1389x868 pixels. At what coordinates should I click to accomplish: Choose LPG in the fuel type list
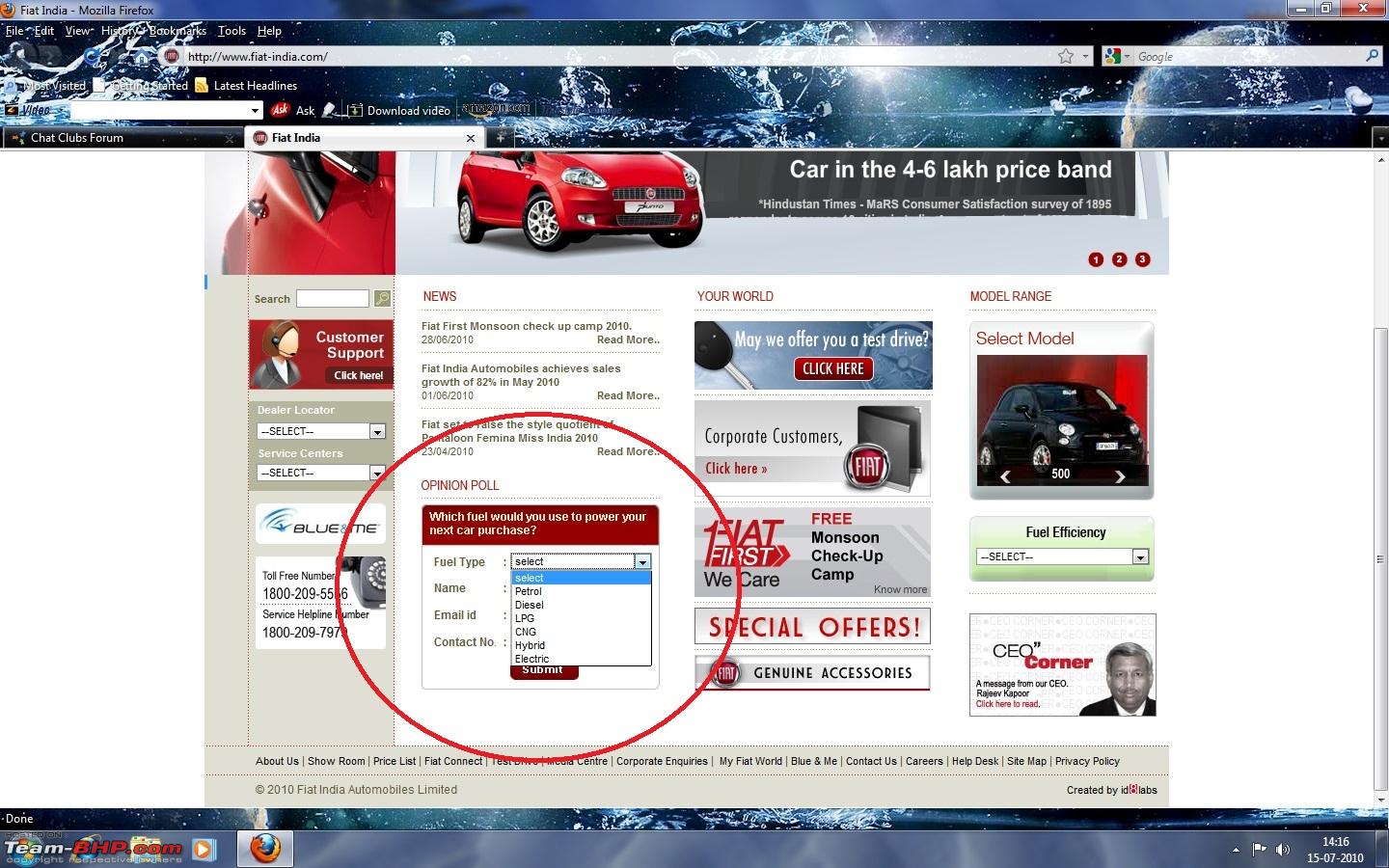pos(582,618)
